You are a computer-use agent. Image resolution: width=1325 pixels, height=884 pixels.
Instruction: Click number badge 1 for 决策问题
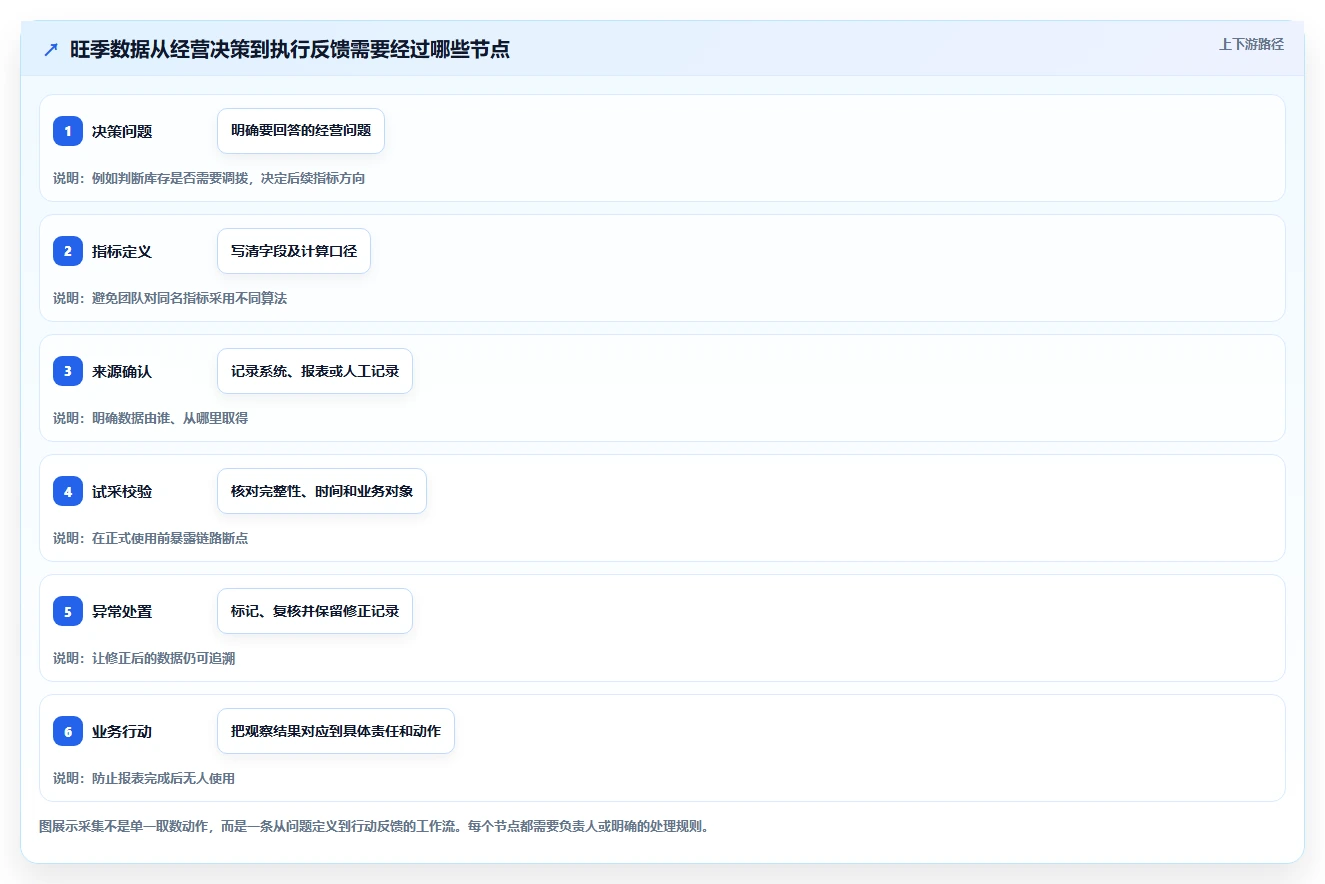[68, 131]
